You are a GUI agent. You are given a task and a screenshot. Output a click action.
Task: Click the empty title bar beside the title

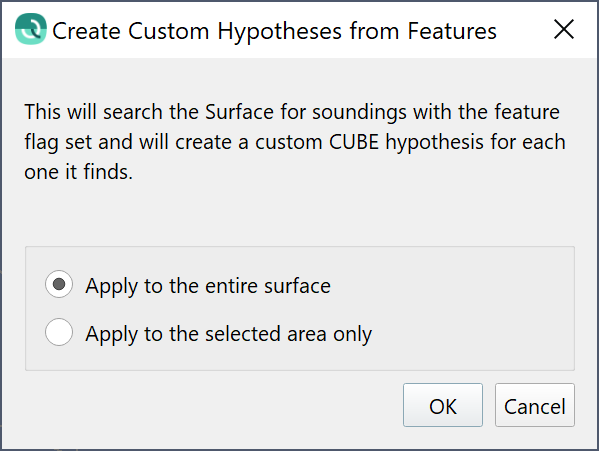tap(524, 30)
